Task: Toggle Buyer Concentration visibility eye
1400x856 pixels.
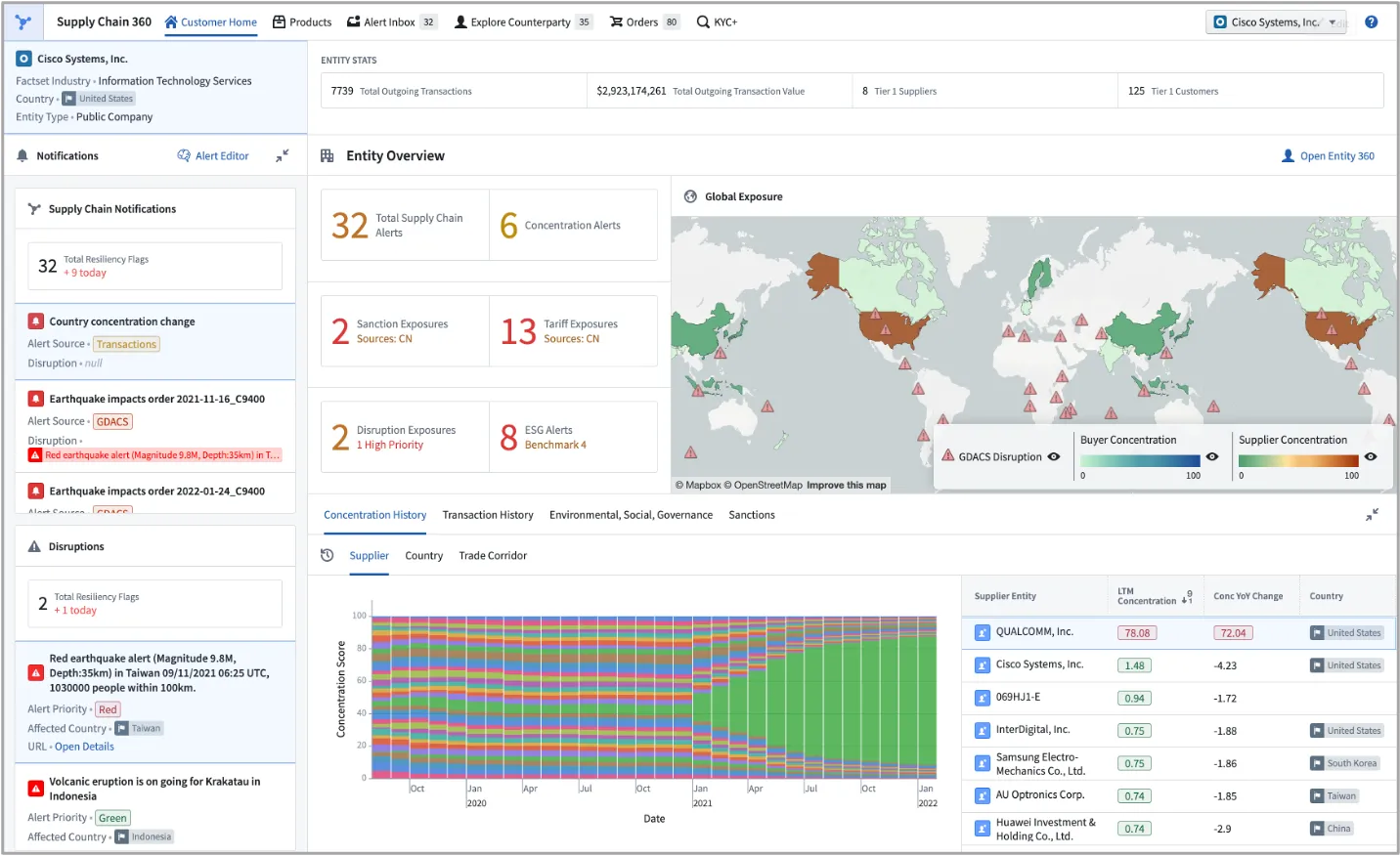Action: (x=1212, y=457)
